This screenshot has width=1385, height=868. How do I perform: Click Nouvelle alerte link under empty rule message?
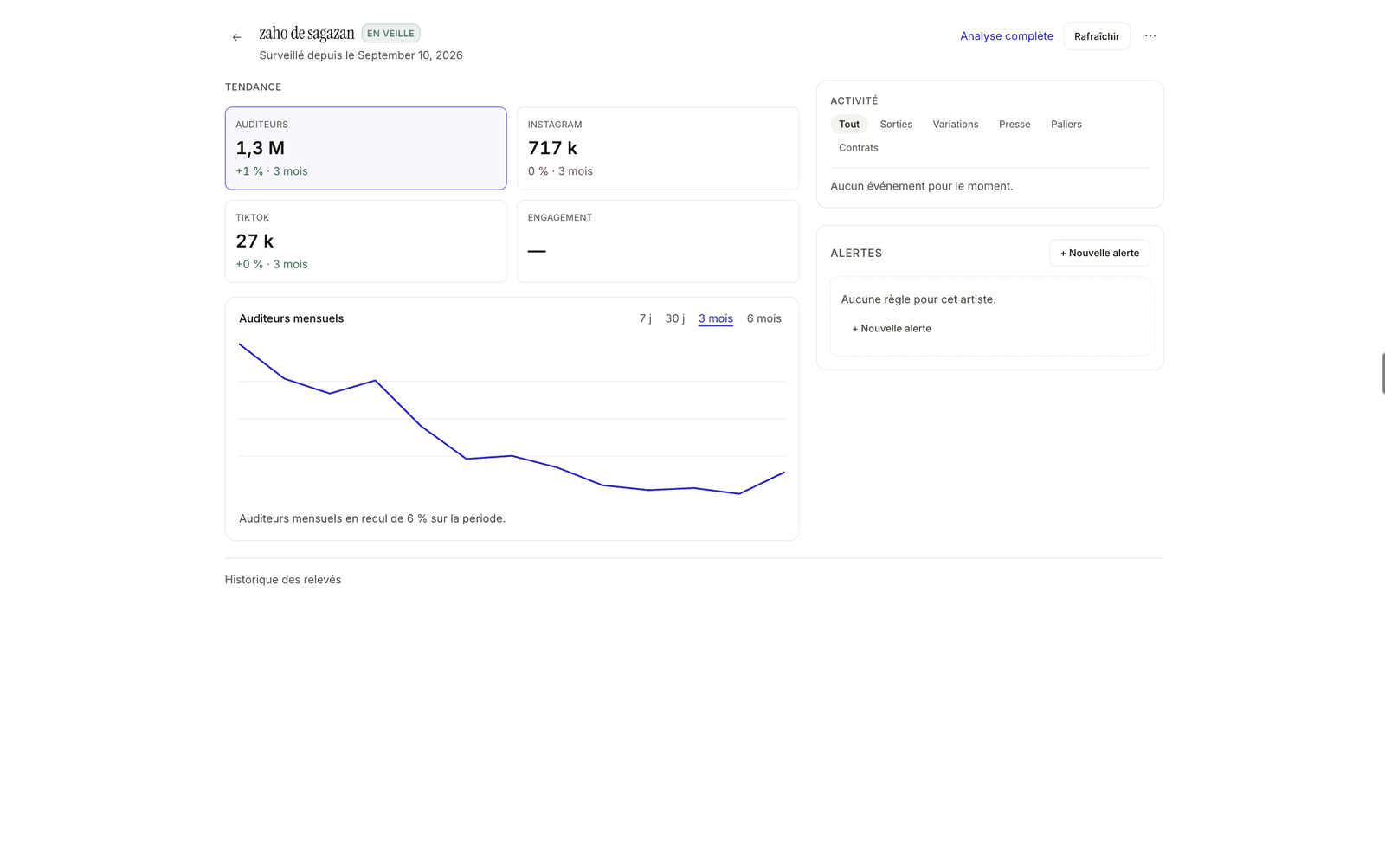click(x=892, y=329)
